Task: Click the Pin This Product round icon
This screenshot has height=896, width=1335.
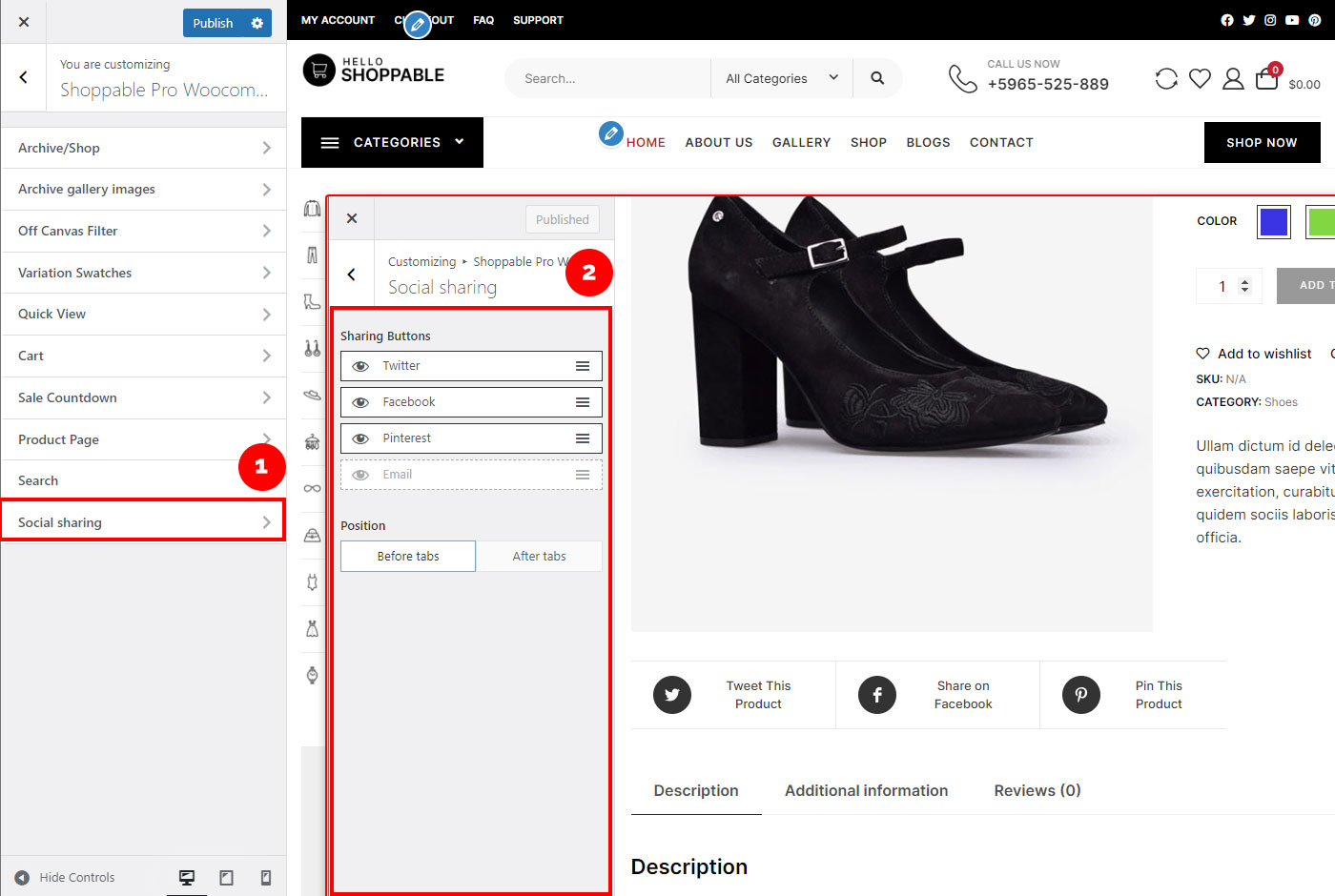Action: pos(1081,695)
